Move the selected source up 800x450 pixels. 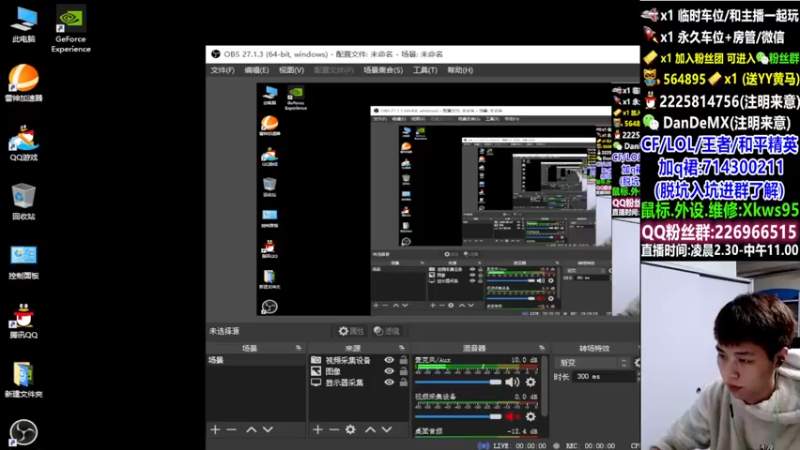370,430
